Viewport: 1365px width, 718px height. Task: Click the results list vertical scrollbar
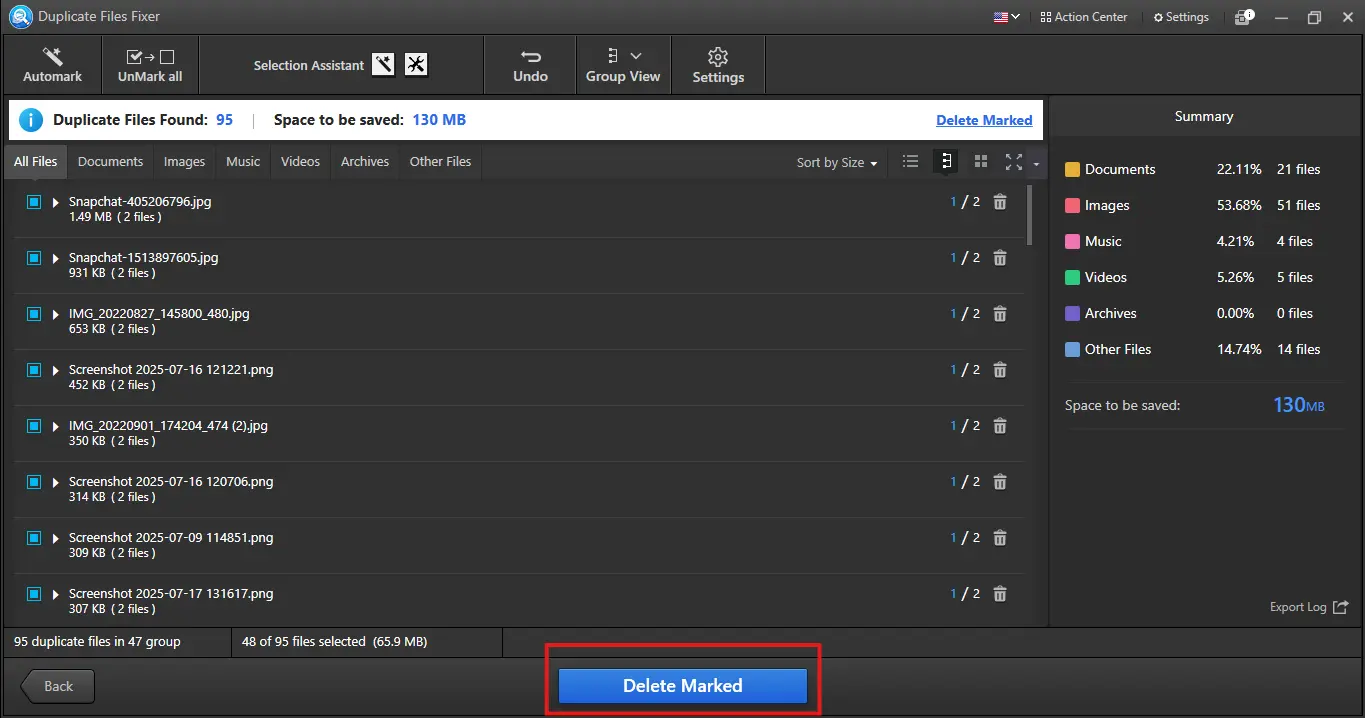point(1029,214)
